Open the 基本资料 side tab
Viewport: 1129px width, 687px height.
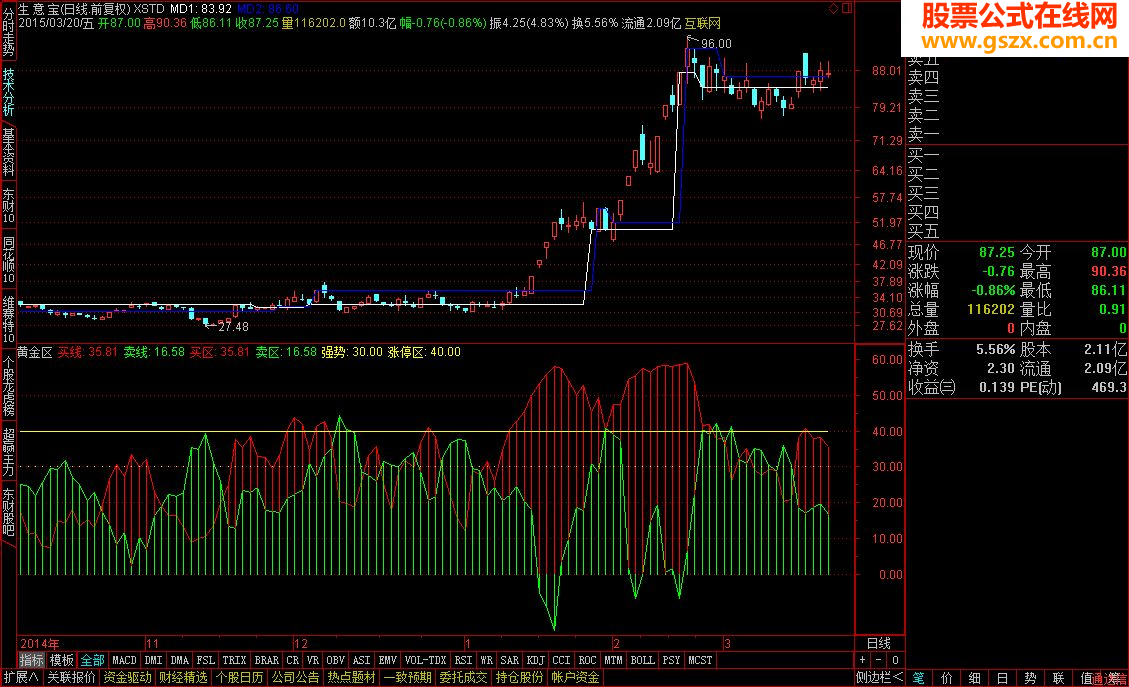(x=8, y=151)
